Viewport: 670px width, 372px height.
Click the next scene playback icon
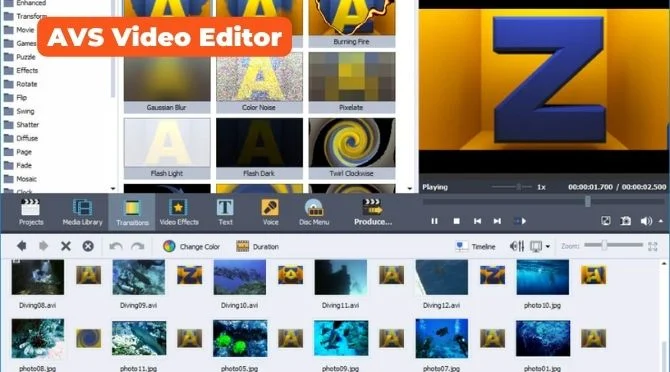(520, 221)
